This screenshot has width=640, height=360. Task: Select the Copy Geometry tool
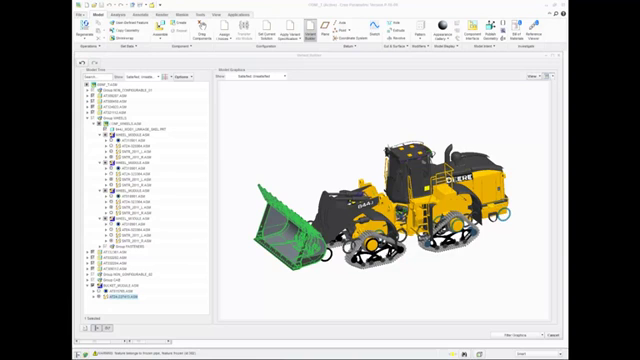124,30
